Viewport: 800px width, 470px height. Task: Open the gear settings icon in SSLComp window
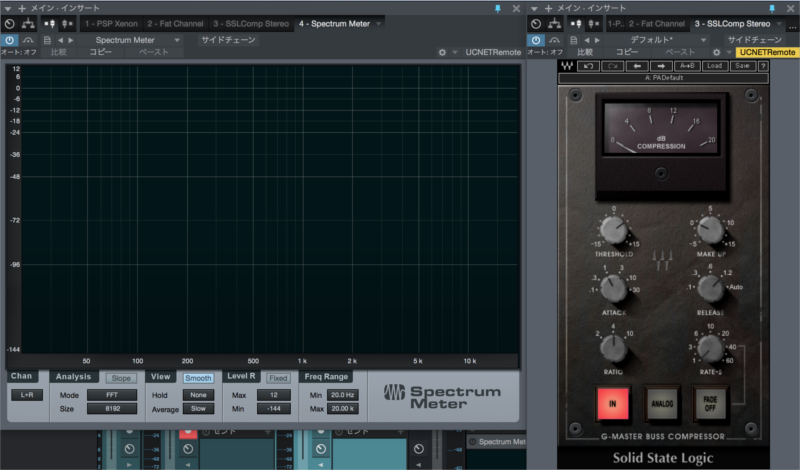point(716,52)
